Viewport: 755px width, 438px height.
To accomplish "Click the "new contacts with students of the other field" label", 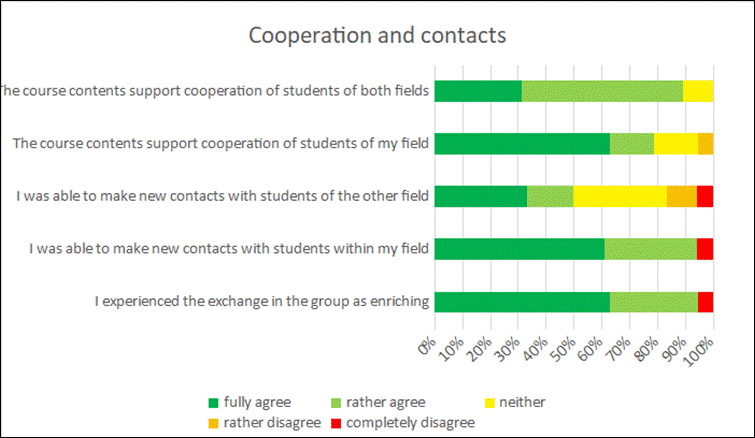I will coord(223,196).
